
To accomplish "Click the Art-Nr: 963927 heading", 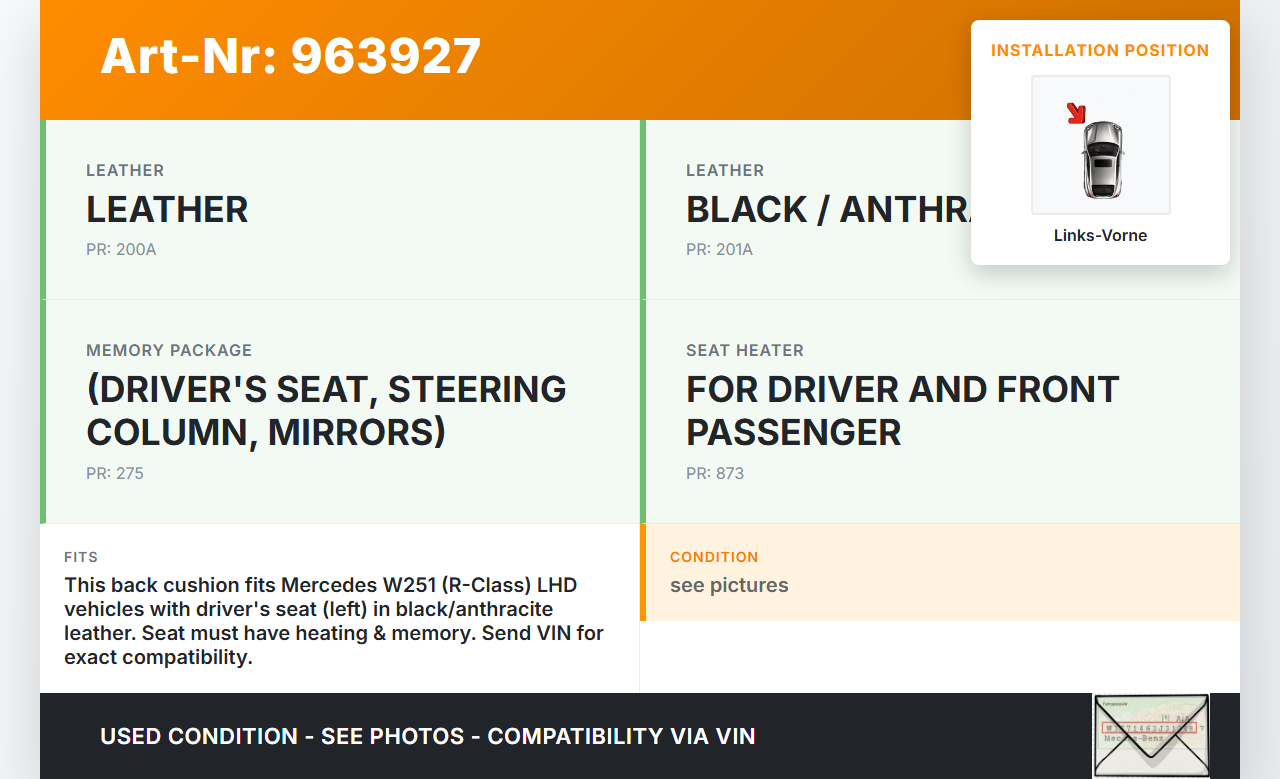I will [x=290, y=56].
